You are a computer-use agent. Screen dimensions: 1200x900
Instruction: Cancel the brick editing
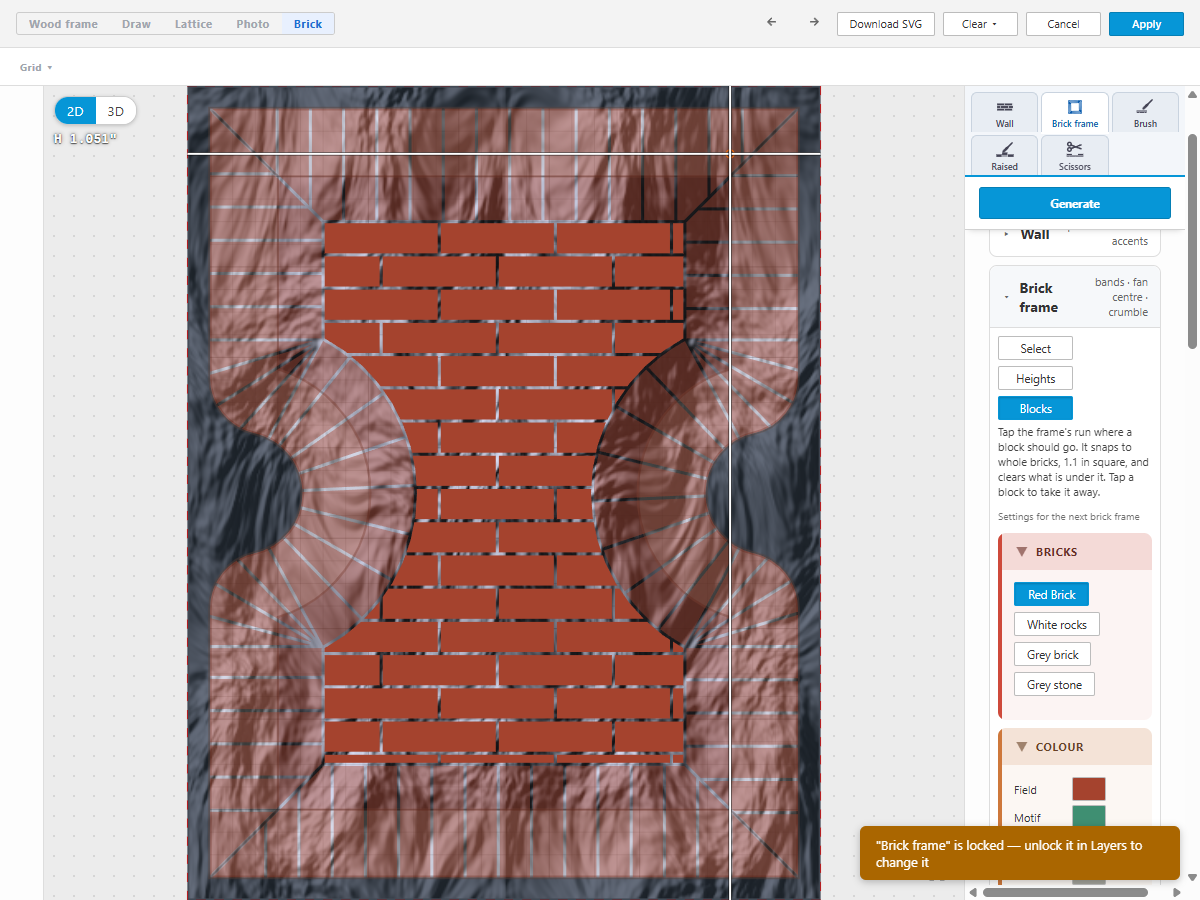point(1063,24)
